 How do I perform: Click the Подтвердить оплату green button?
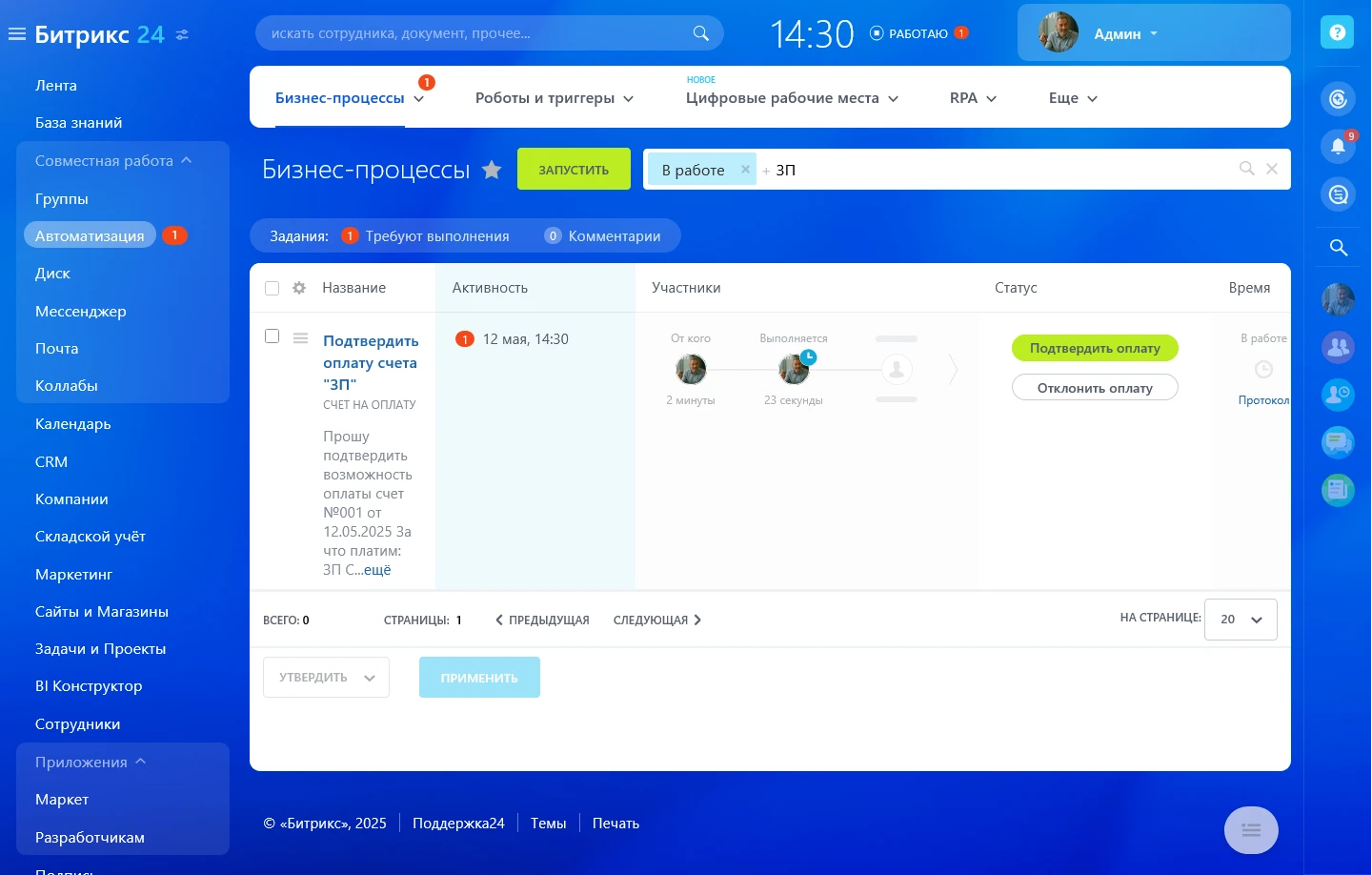[x=1094, y=348]
